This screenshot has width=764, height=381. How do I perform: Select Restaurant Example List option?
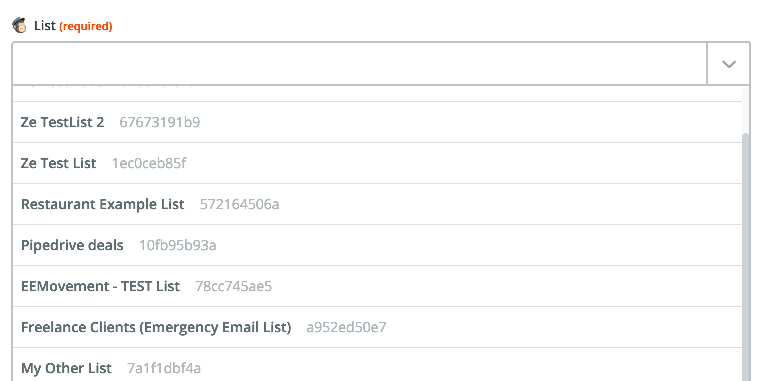[377, 204]
